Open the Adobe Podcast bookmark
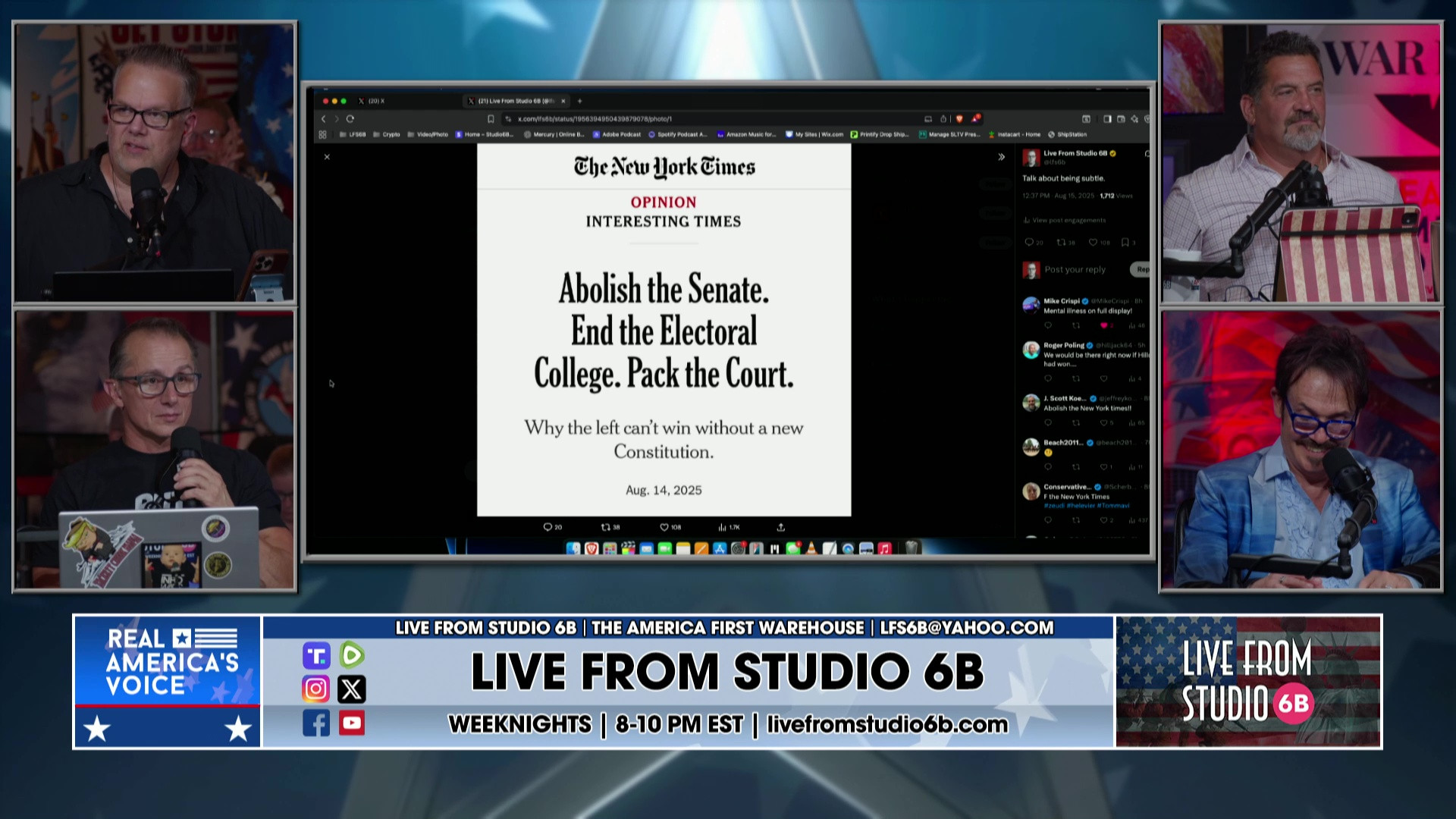Screen dimensions: 1456x819 coord(617,134)
